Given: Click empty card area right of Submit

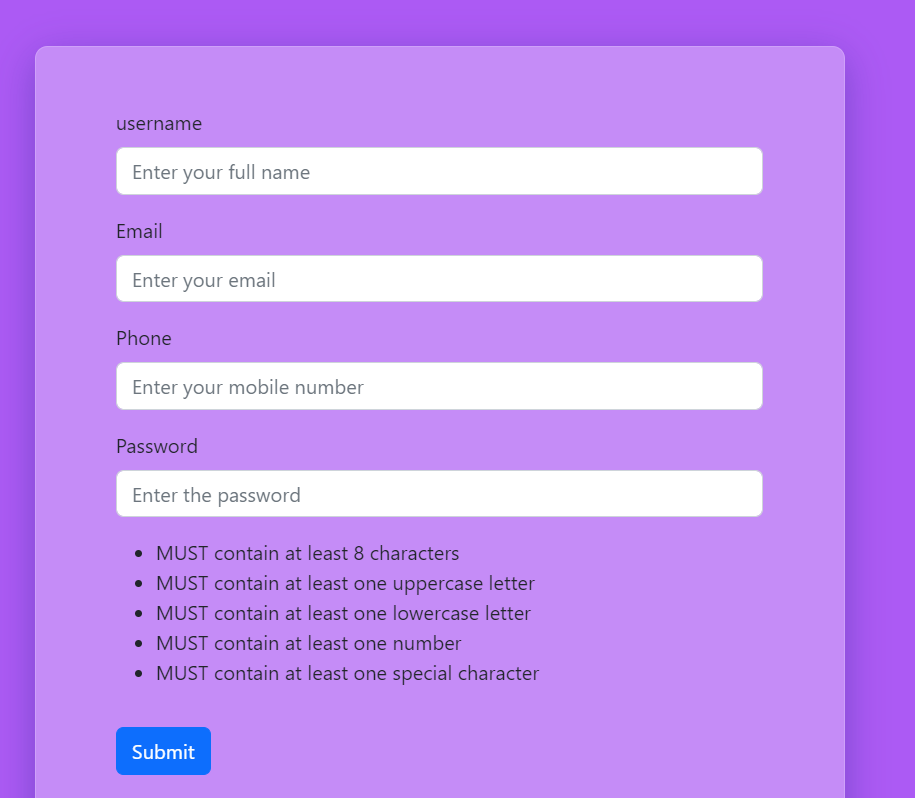Looking at the screenshot, I should point(496,751).
